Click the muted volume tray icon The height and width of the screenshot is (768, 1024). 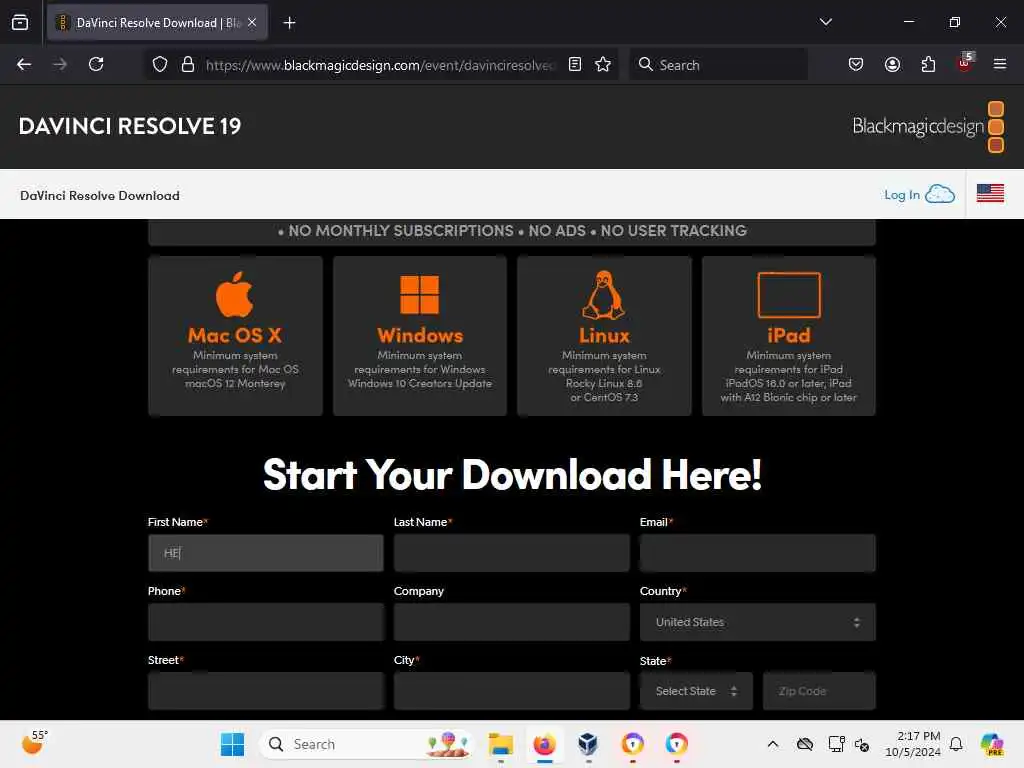click(x=862, y=744)
